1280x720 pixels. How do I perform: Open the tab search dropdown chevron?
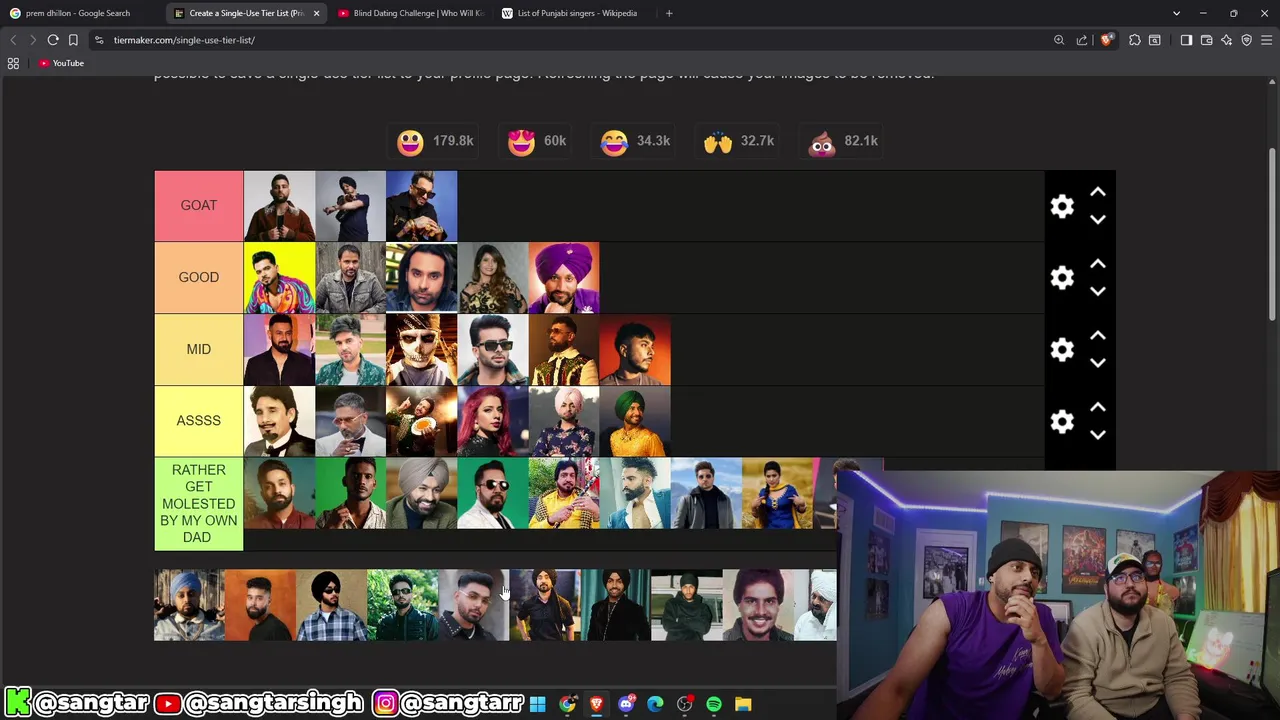1176,13
